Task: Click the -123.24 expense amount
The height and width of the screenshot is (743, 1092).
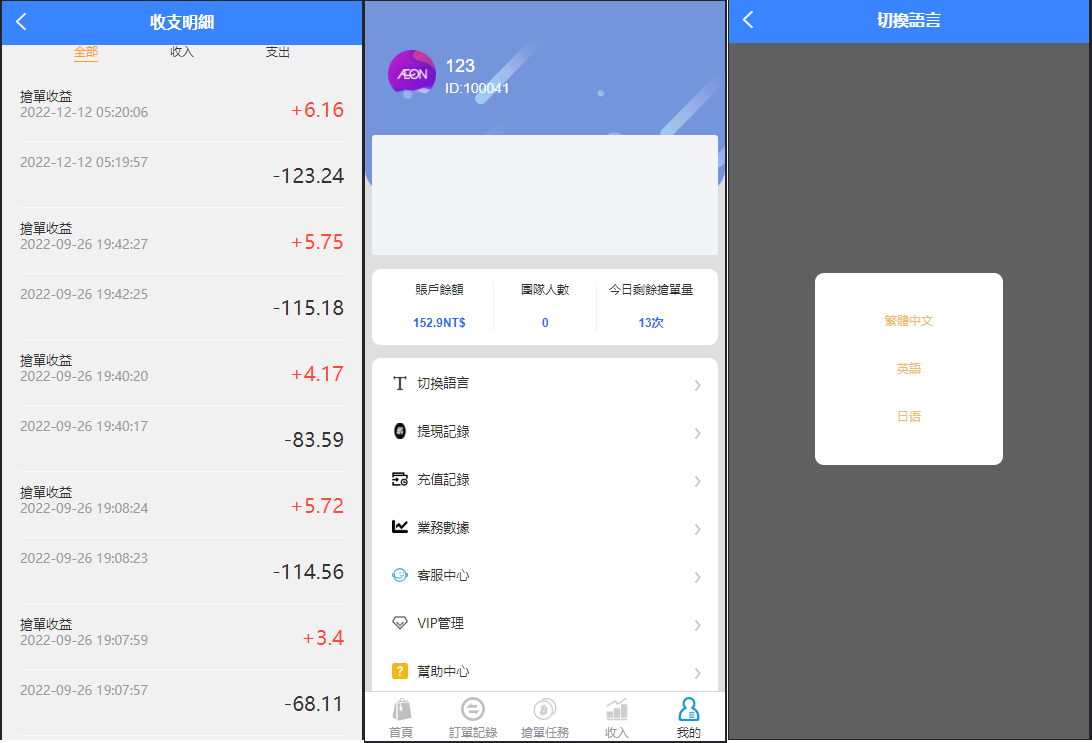Action: click(x=308, y=175)
